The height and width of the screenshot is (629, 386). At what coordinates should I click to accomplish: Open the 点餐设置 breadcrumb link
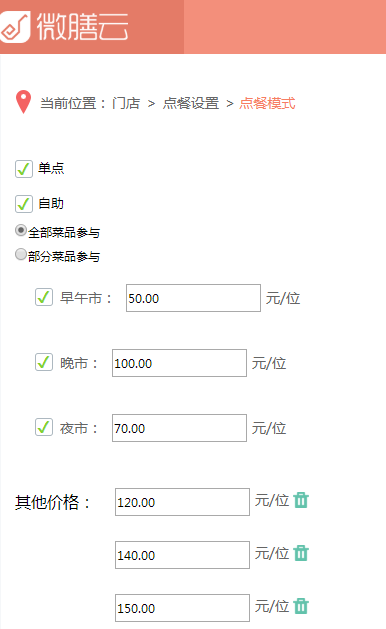pos(191,103)
